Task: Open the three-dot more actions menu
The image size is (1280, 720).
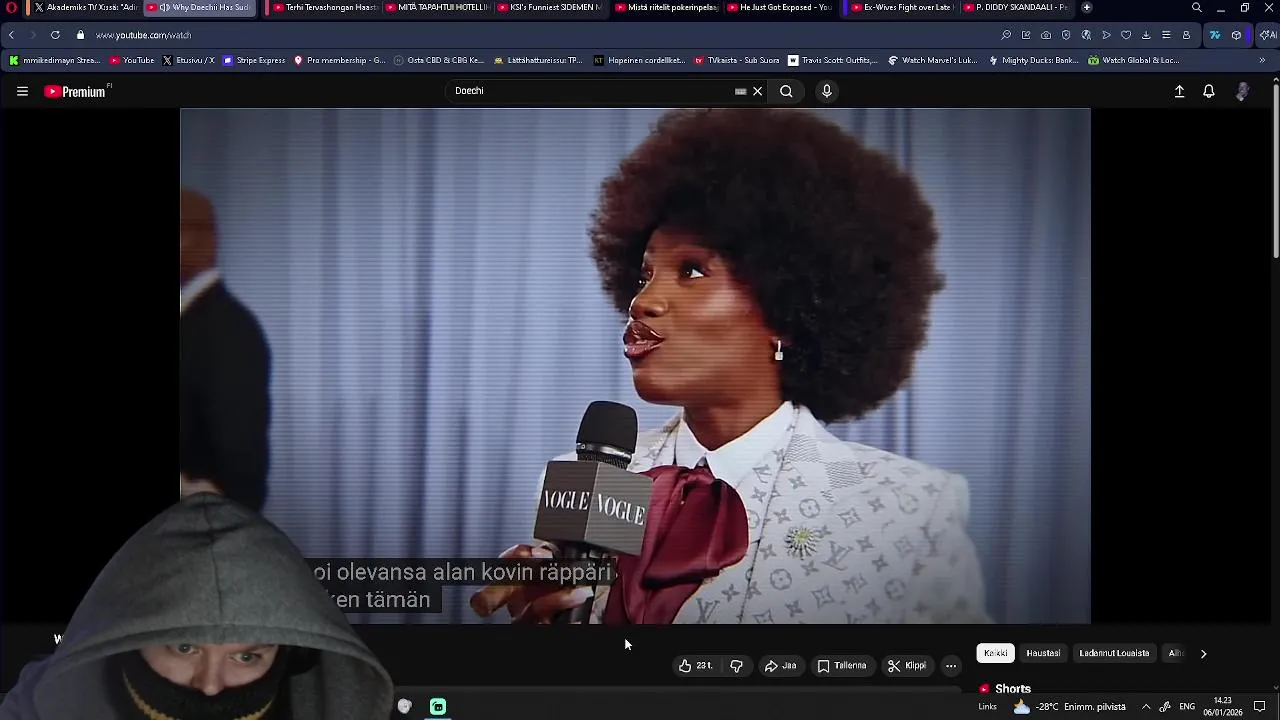Action: [951, 666]
